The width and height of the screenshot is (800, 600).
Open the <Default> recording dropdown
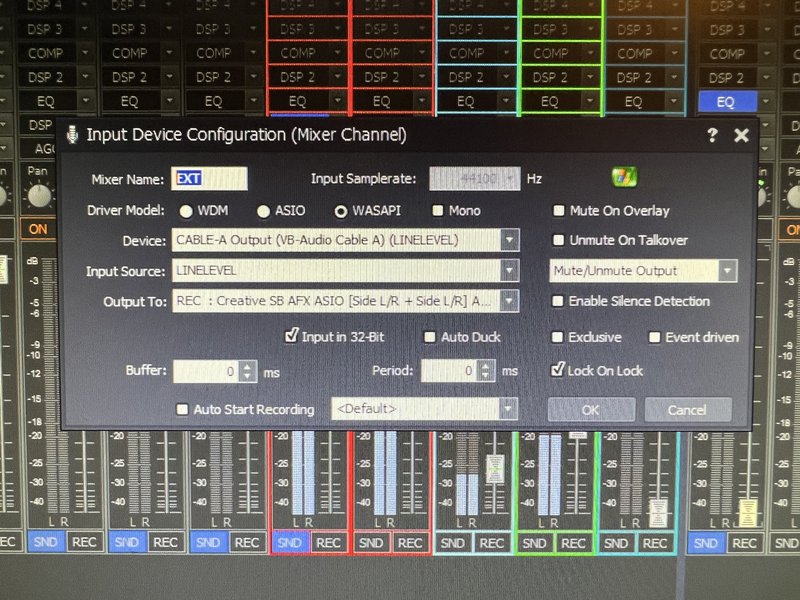click(508, 409)
